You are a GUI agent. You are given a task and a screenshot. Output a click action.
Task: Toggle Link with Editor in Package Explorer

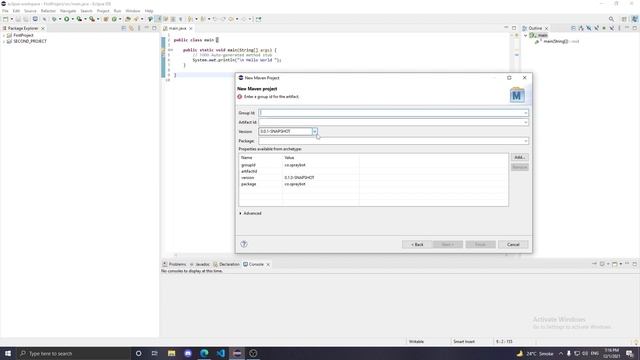click(131, 28)
